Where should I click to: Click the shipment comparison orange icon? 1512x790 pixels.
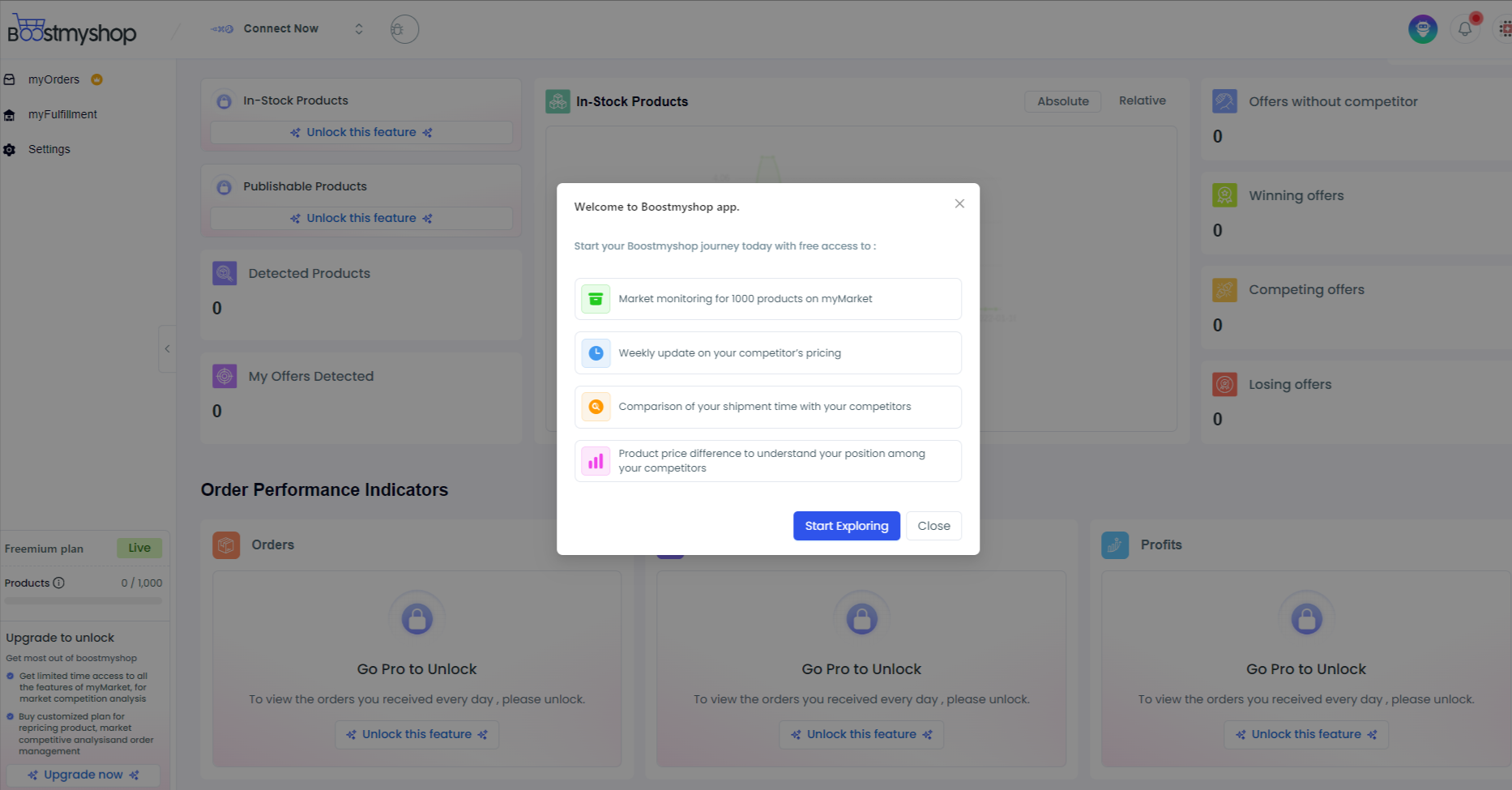click(596, 407)
